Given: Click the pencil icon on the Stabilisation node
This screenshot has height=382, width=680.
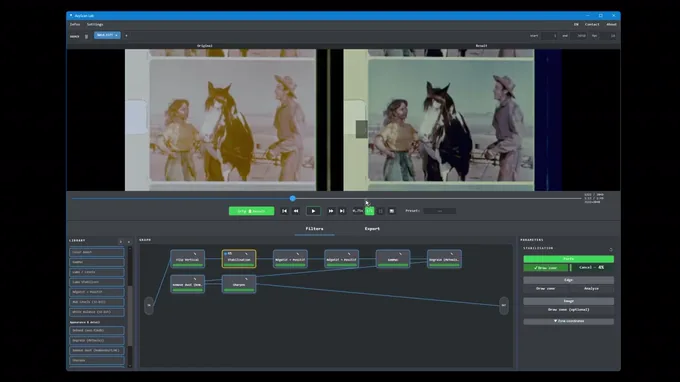Looking at the screenshot, I should click(x=246, y=254).
